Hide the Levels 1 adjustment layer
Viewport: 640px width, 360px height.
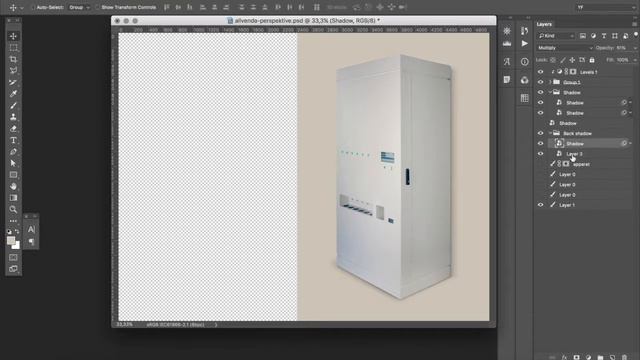click(x=540, y=72)
